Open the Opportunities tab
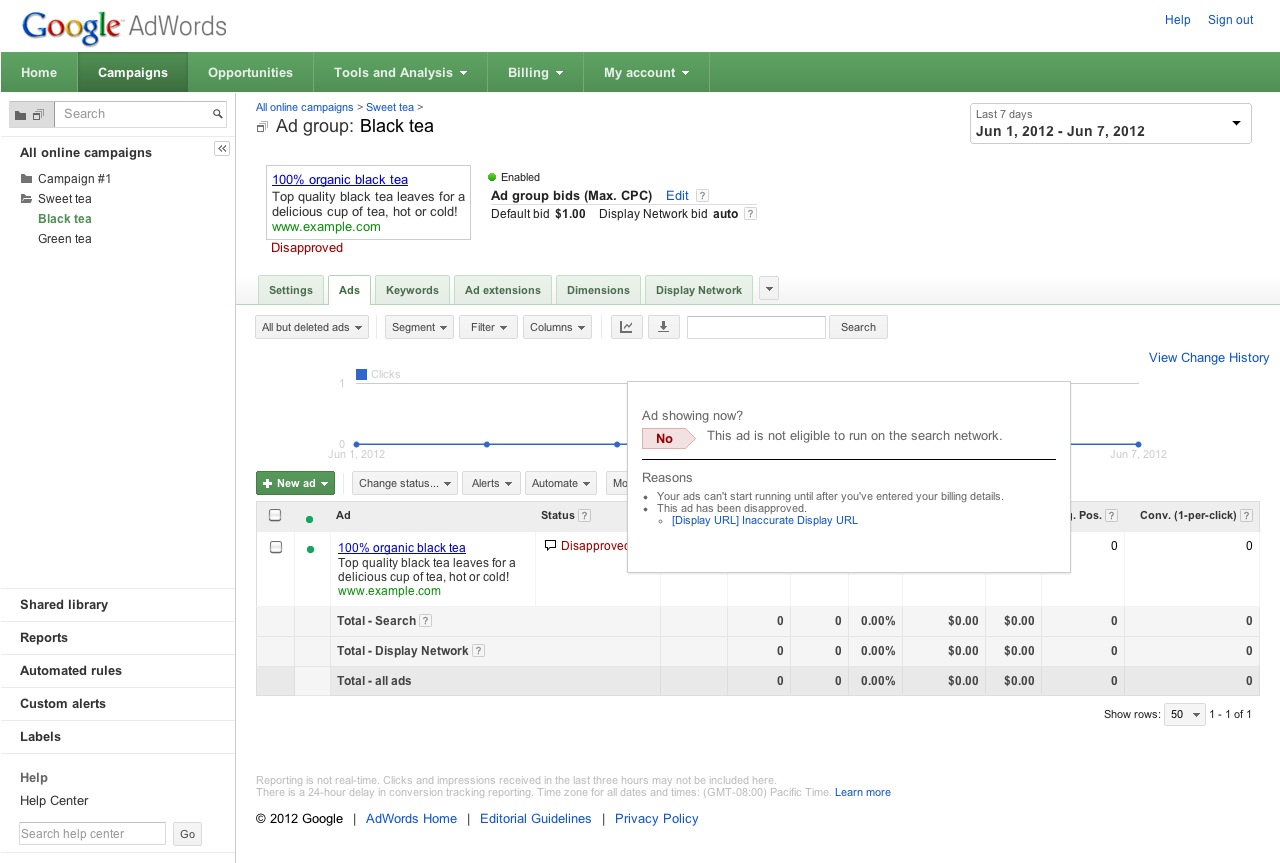Image resolution: width=1280 pixels, height=863 pixels. pyautogui.click(x=250, y=72)
